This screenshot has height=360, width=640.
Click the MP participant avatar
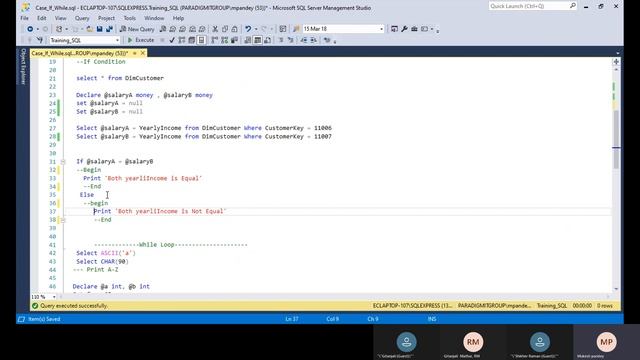[x=606, y=342]
